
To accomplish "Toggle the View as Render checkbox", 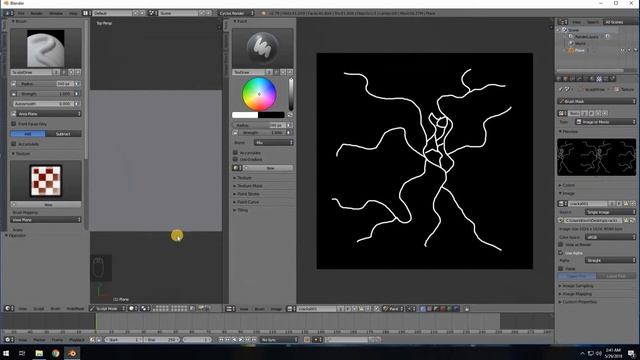I will (x=561, y=244).
